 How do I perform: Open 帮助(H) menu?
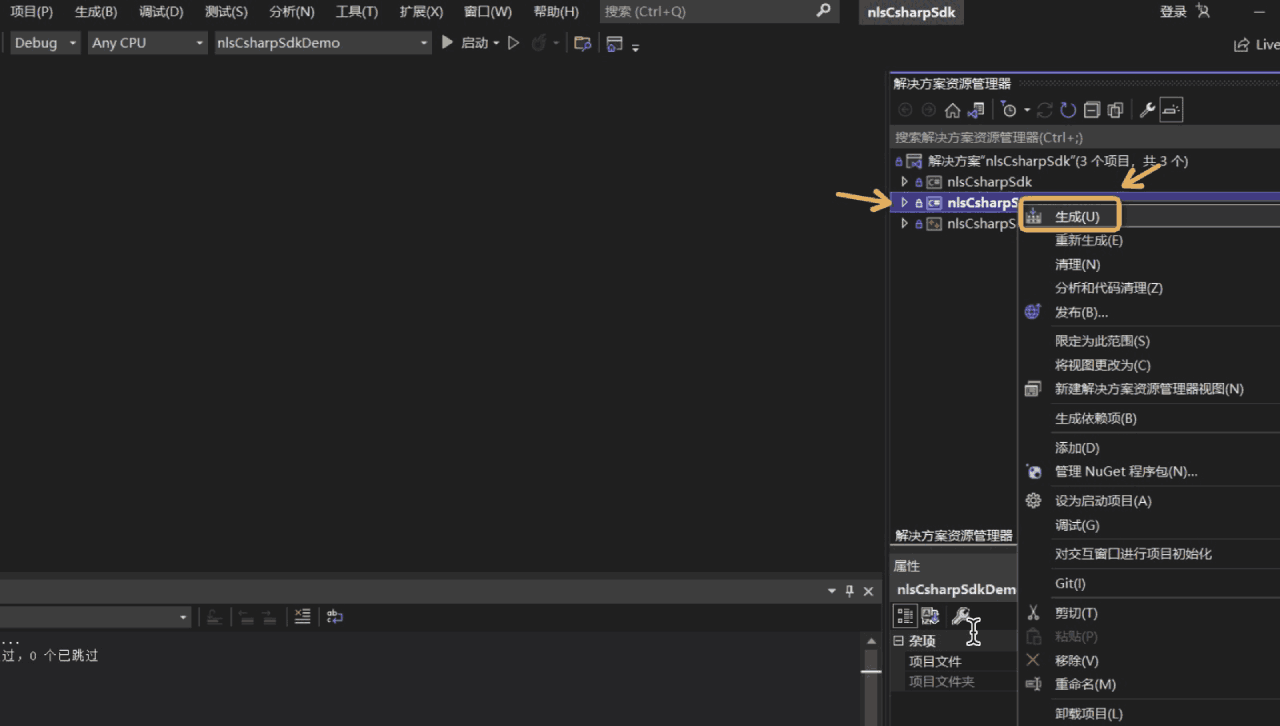click(556, 11)
